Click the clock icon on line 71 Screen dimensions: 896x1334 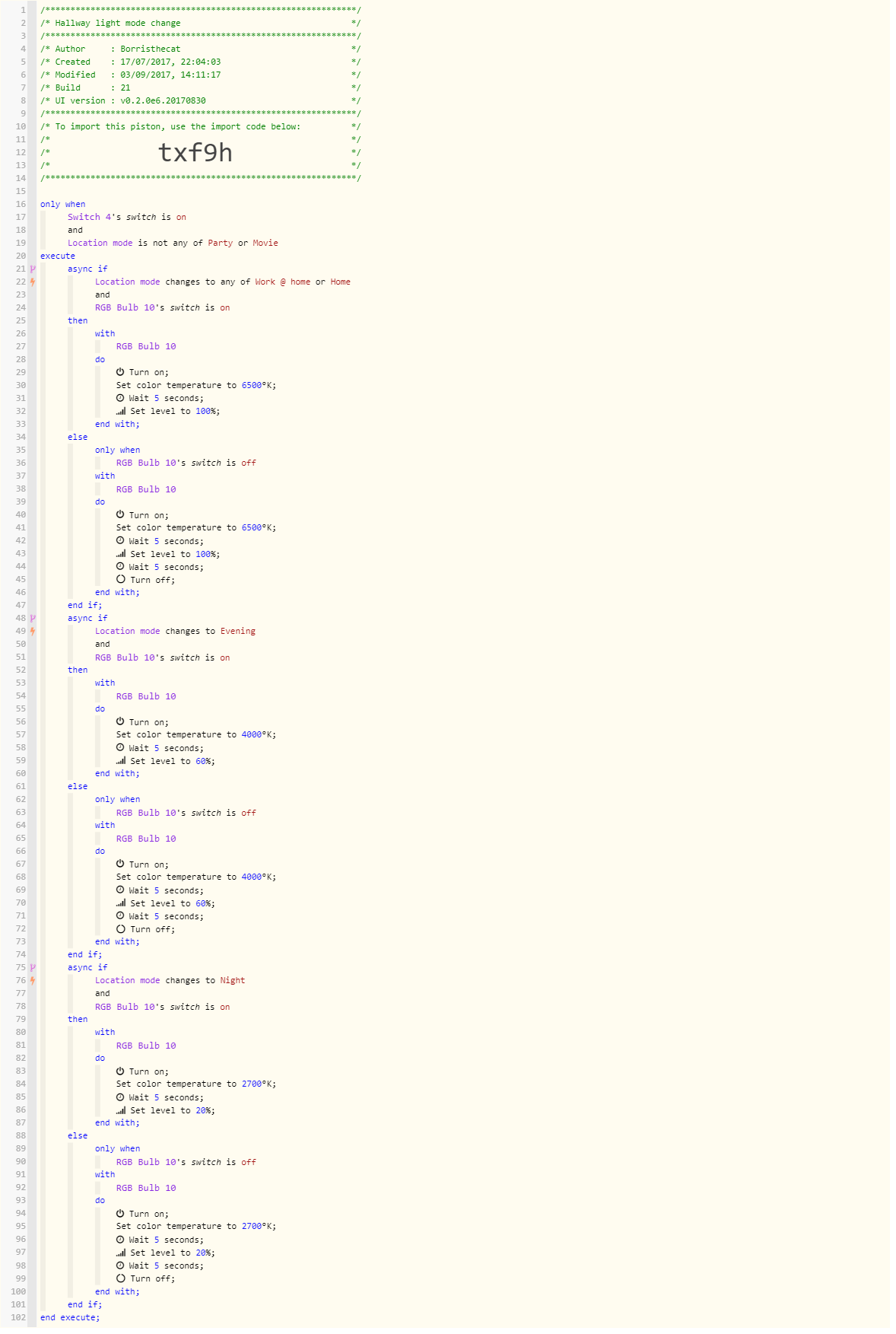point(120,915)
